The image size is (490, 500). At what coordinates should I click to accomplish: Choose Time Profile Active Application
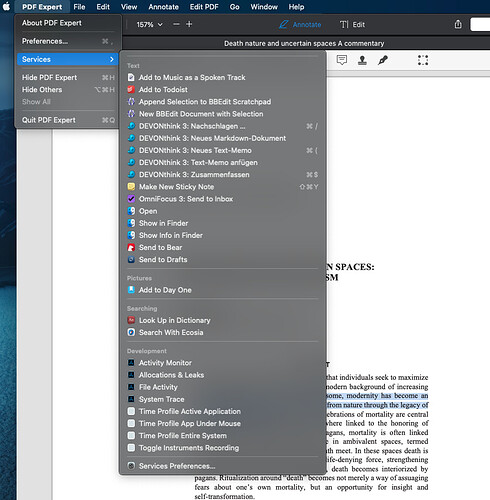pos(223,411)
